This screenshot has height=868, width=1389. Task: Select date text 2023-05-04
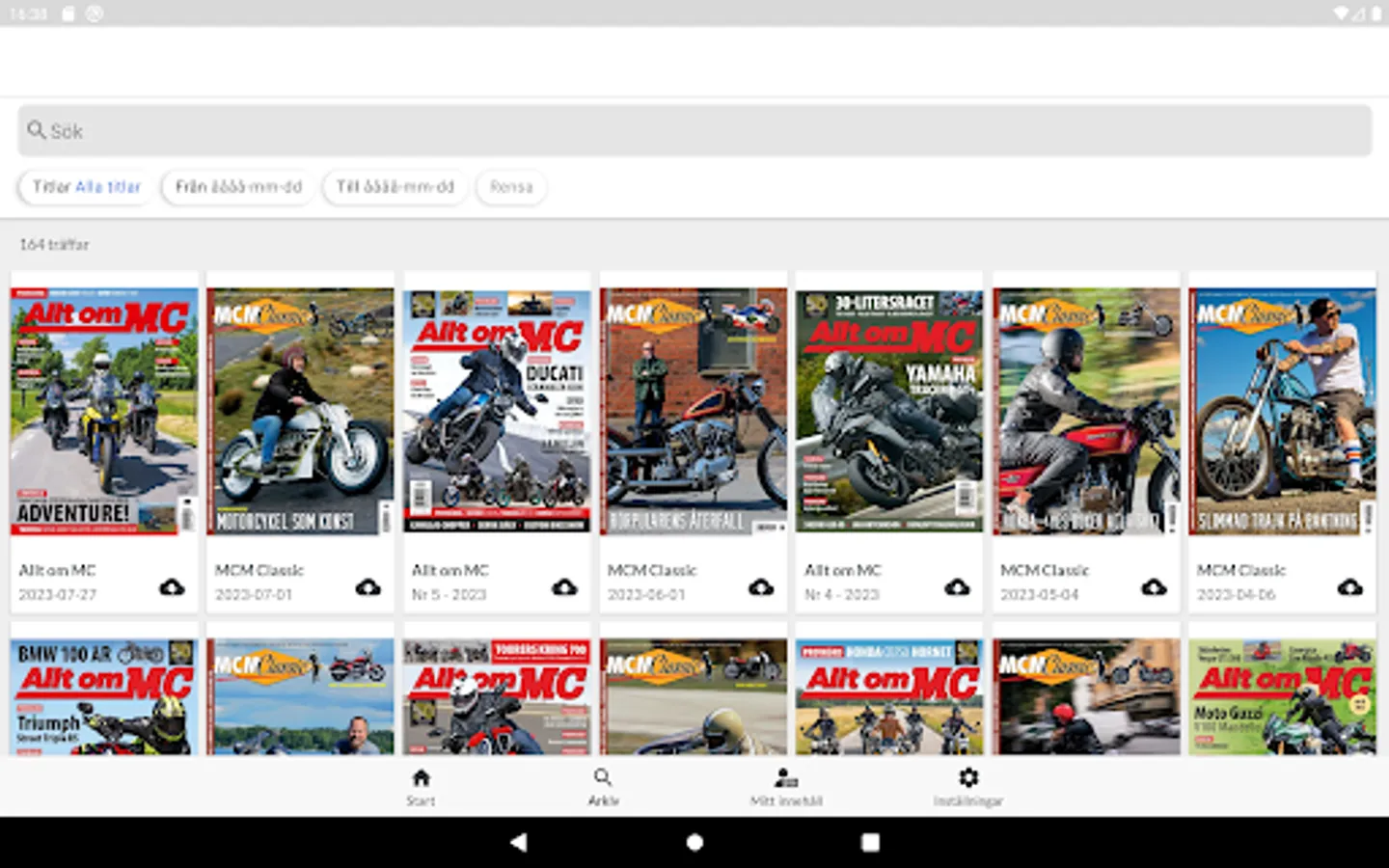point(1039,594)
